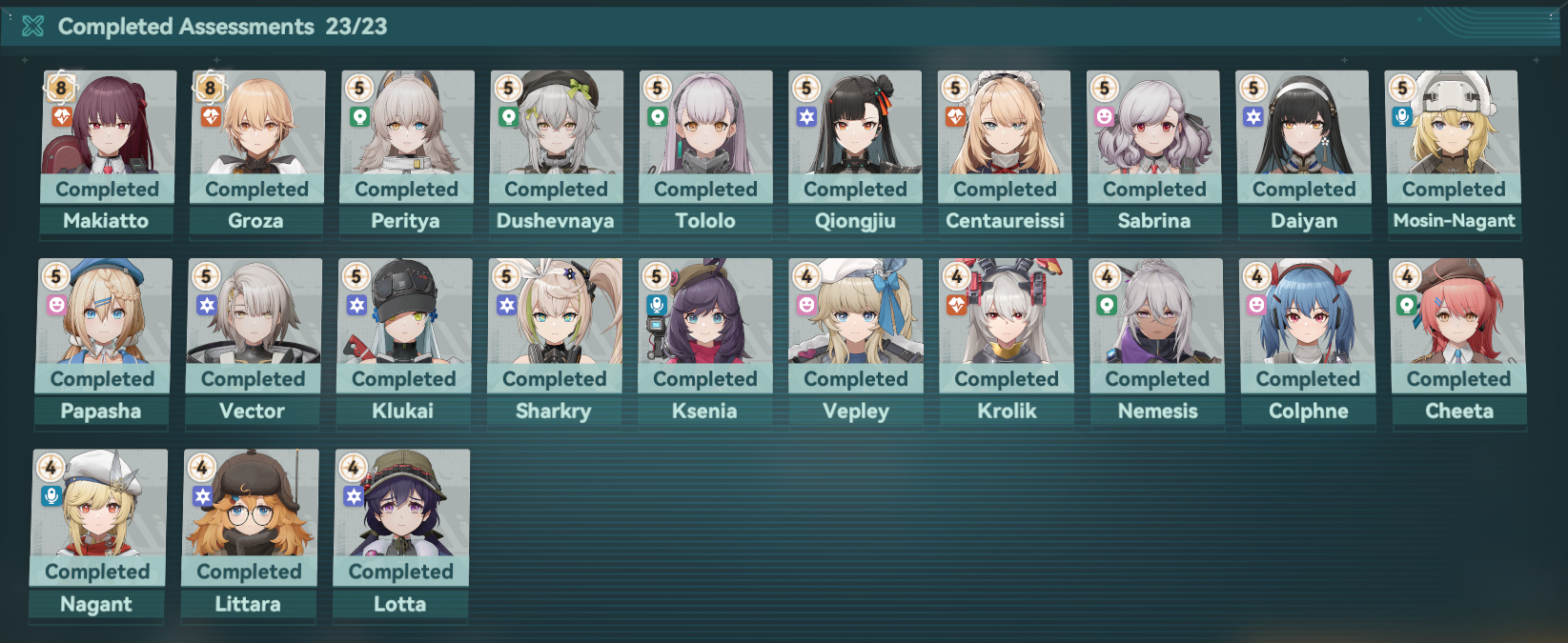Click Makiatto's red heart class icon
This screenshot has width=1568, height=643.
62,117
